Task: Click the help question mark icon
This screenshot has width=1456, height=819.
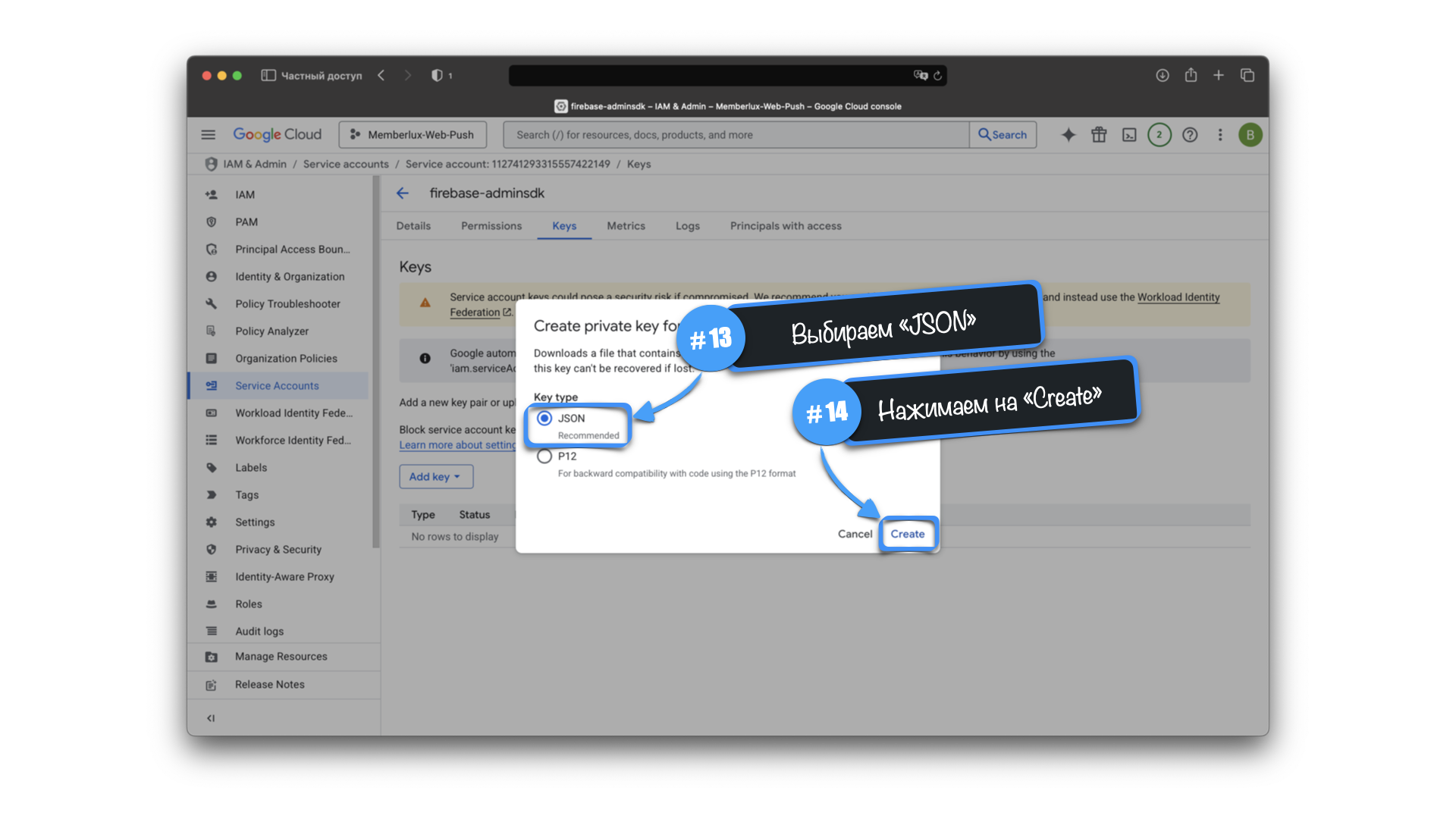Action: (x=1190, y=135)
